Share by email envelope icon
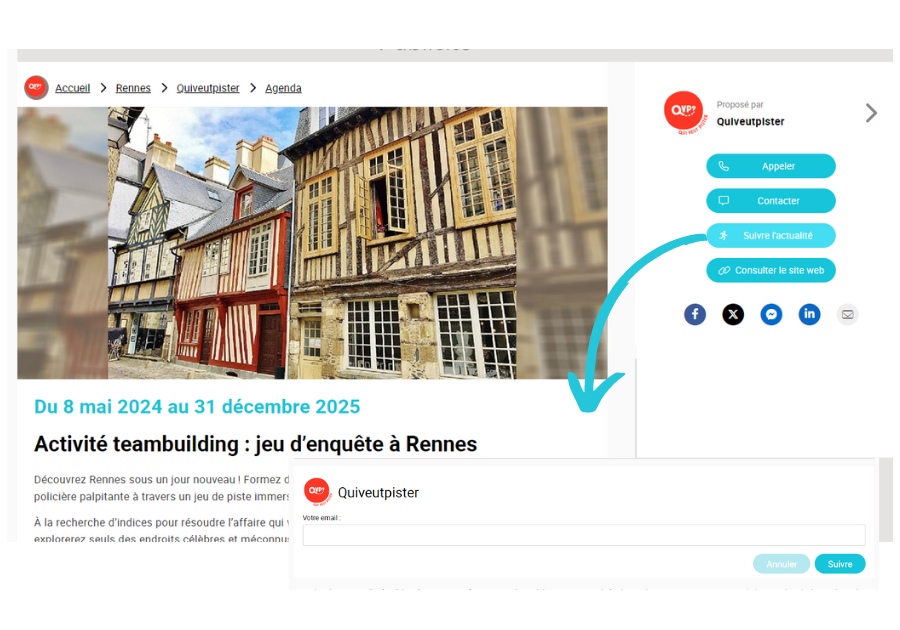900x630 pixels. click(x=848, y=314)
